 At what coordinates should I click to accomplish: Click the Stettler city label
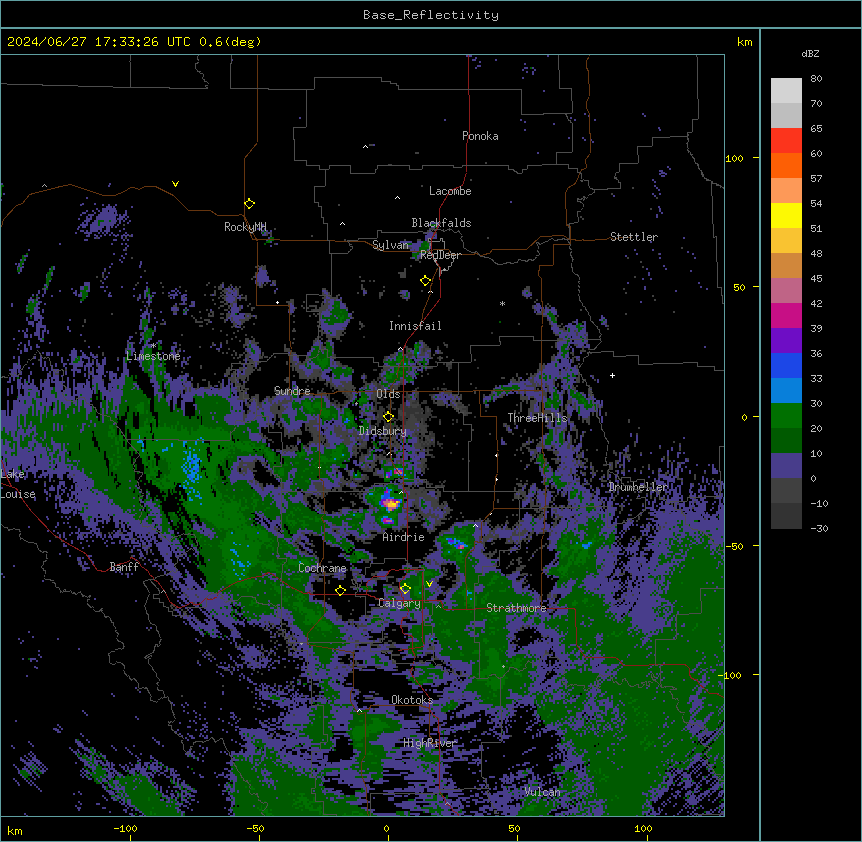[x=634, y=237]
